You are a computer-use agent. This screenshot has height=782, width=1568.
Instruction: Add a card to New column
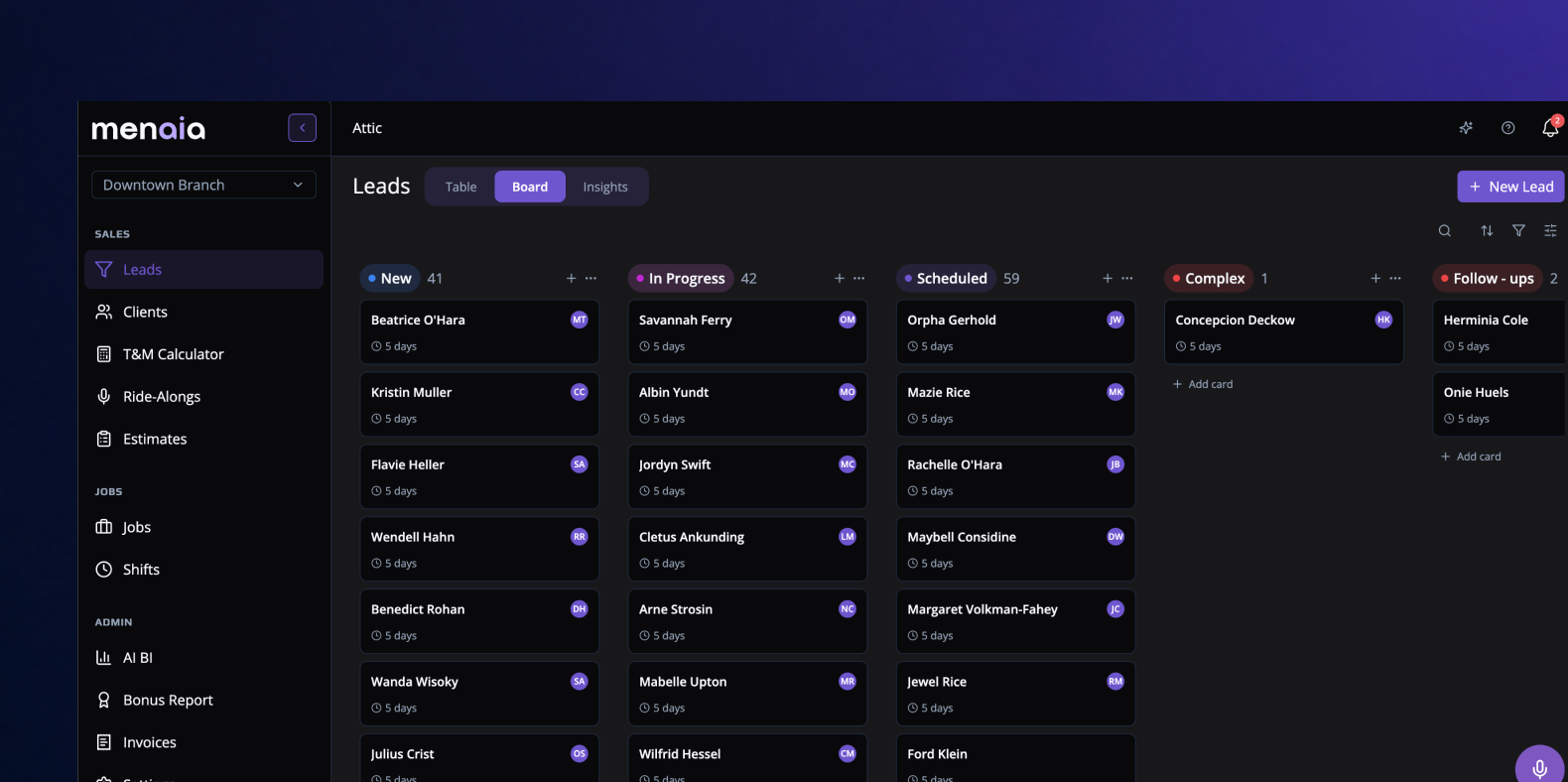point(571,279)
